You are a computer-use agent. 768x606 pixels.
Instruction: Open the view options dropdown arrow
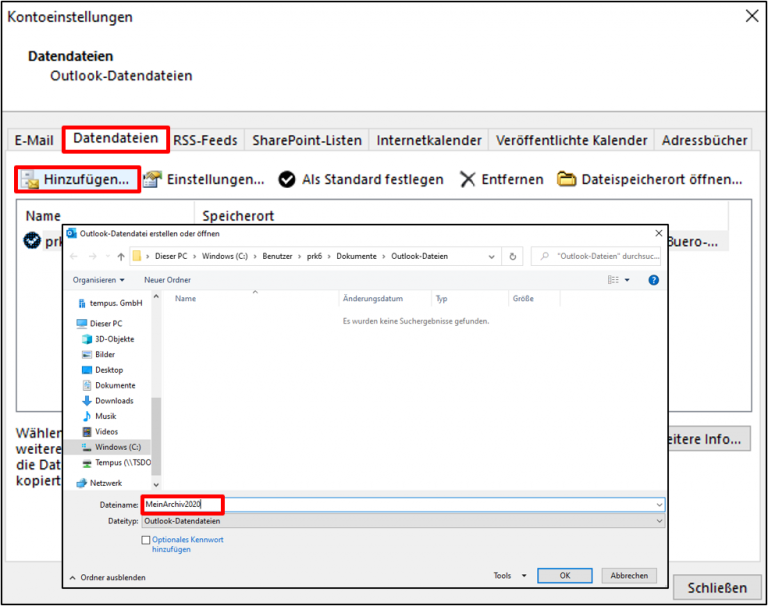pyautogui.click(x=627, y=280)
